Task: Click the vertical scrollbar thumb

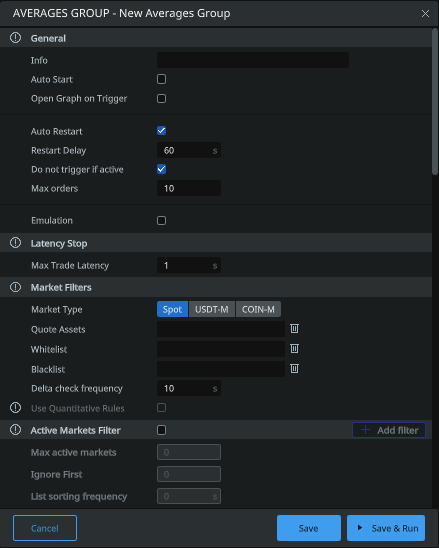Action: click(435, 102)
